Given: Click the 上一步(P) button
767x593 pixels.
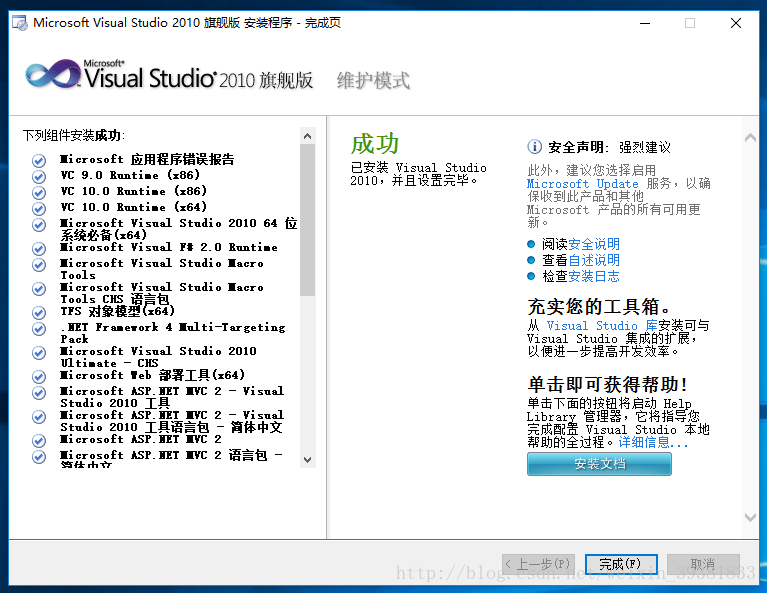Looking at the screenshot, I should point(538,564).
